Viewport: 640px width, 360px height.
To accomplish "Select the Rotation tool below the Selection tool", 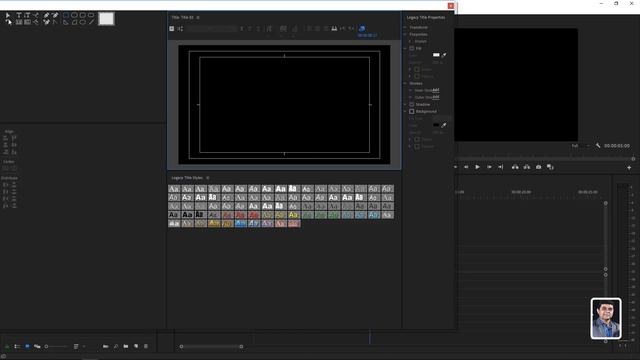I will [x=9, y=22].
